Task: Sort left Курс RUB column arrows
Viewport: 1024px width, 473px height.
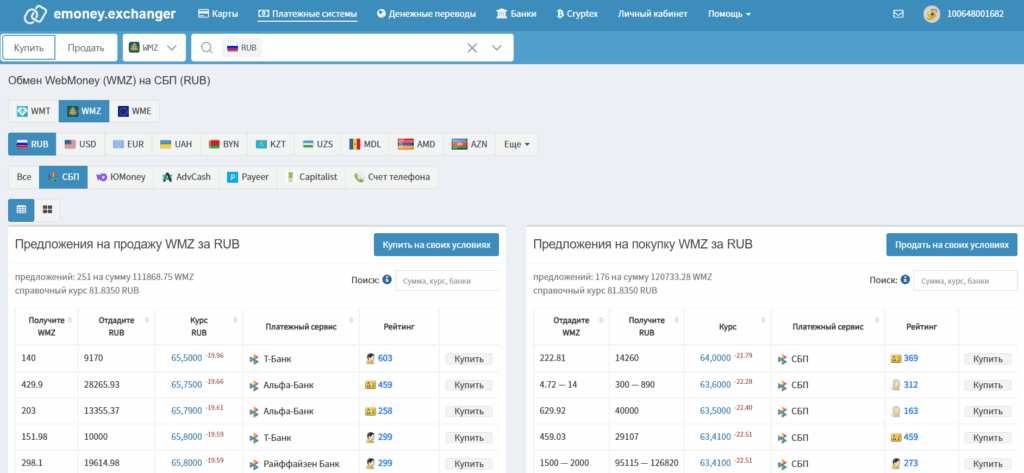Action: click(234, 320)
